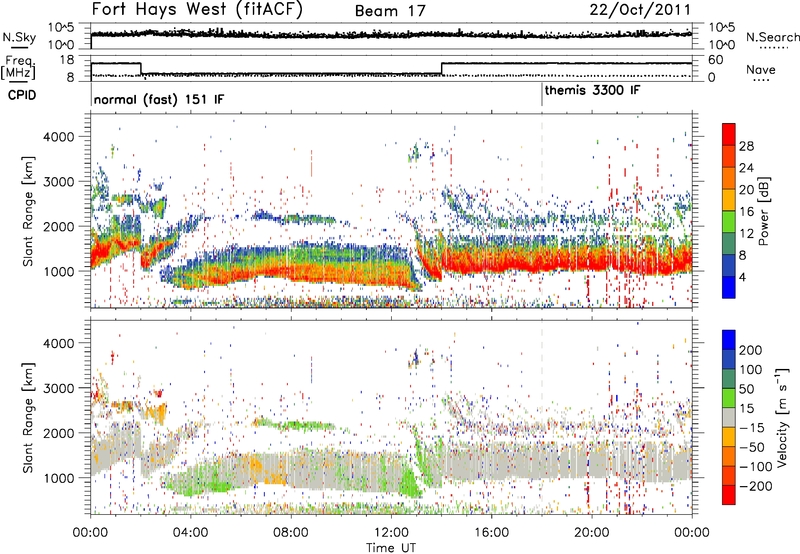800x554 pixels.
Task: Click the '60' Nave axis tick
Action: point(716,60)
